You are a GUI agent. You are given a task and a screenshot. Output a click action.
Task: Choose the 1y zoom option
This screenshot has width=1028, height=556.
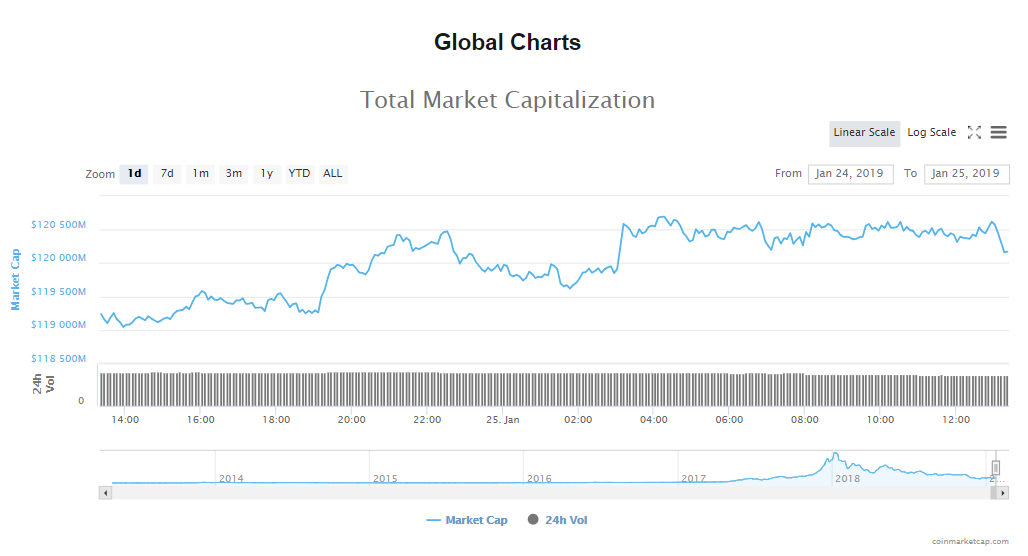point(266,174)
